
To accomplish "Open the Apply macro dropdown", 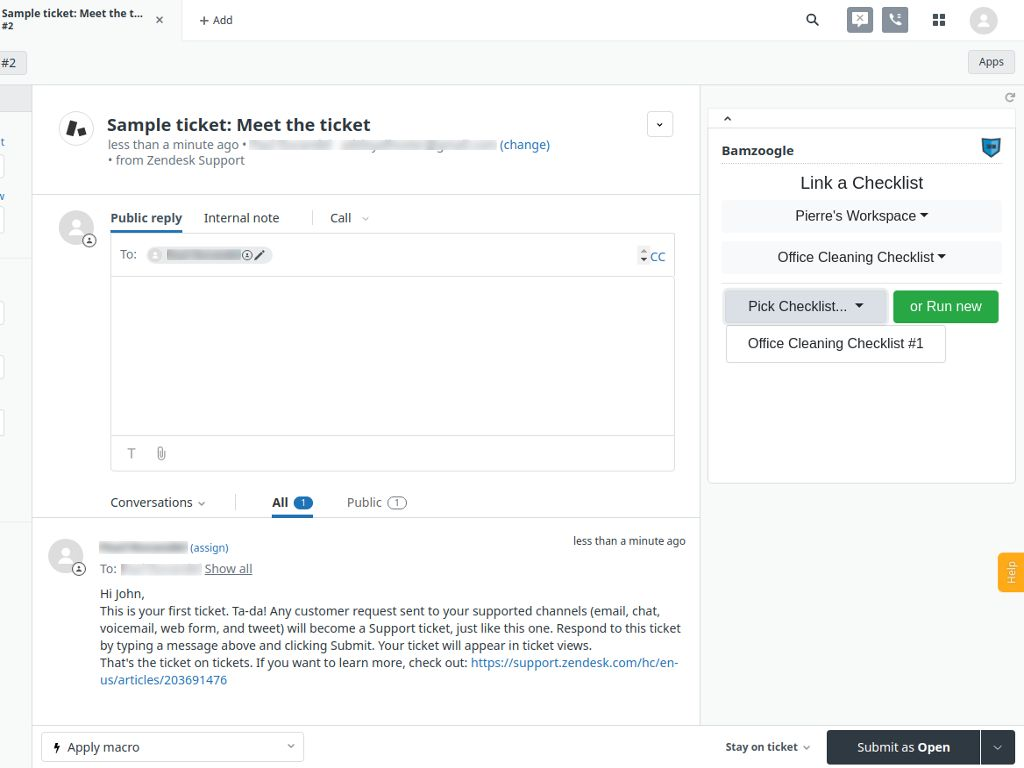I will [172, 747].
